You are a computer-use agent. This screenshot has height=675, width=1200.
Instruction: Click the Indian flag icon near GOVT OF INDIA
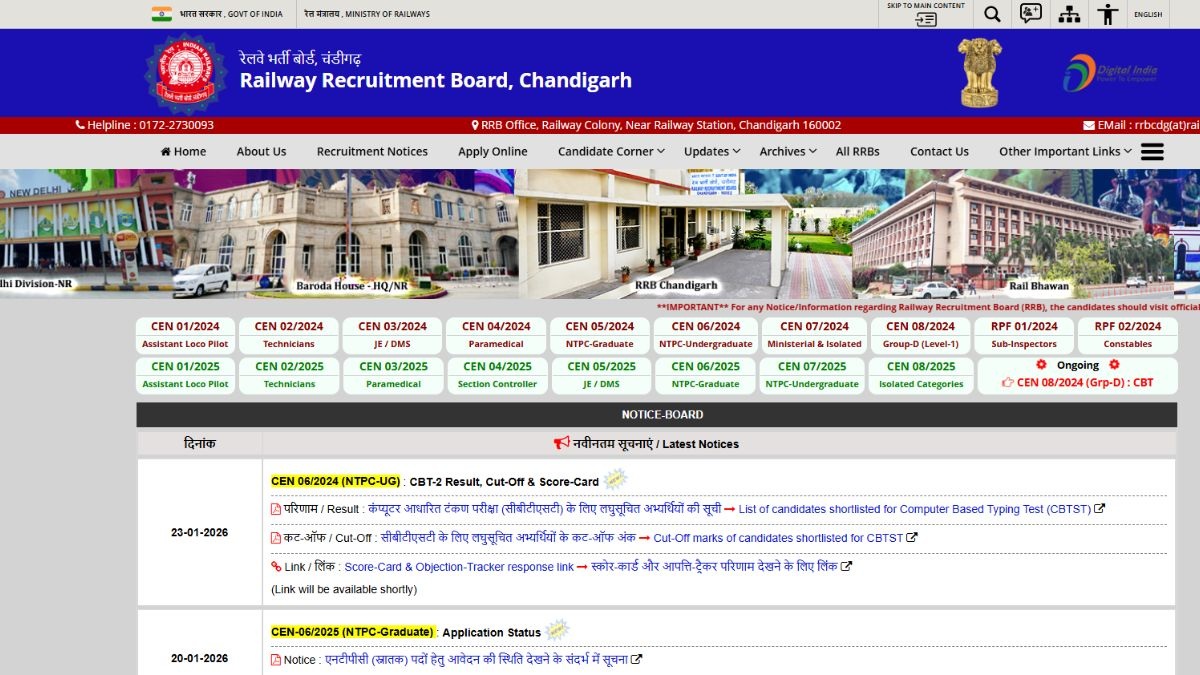[161, 13]
